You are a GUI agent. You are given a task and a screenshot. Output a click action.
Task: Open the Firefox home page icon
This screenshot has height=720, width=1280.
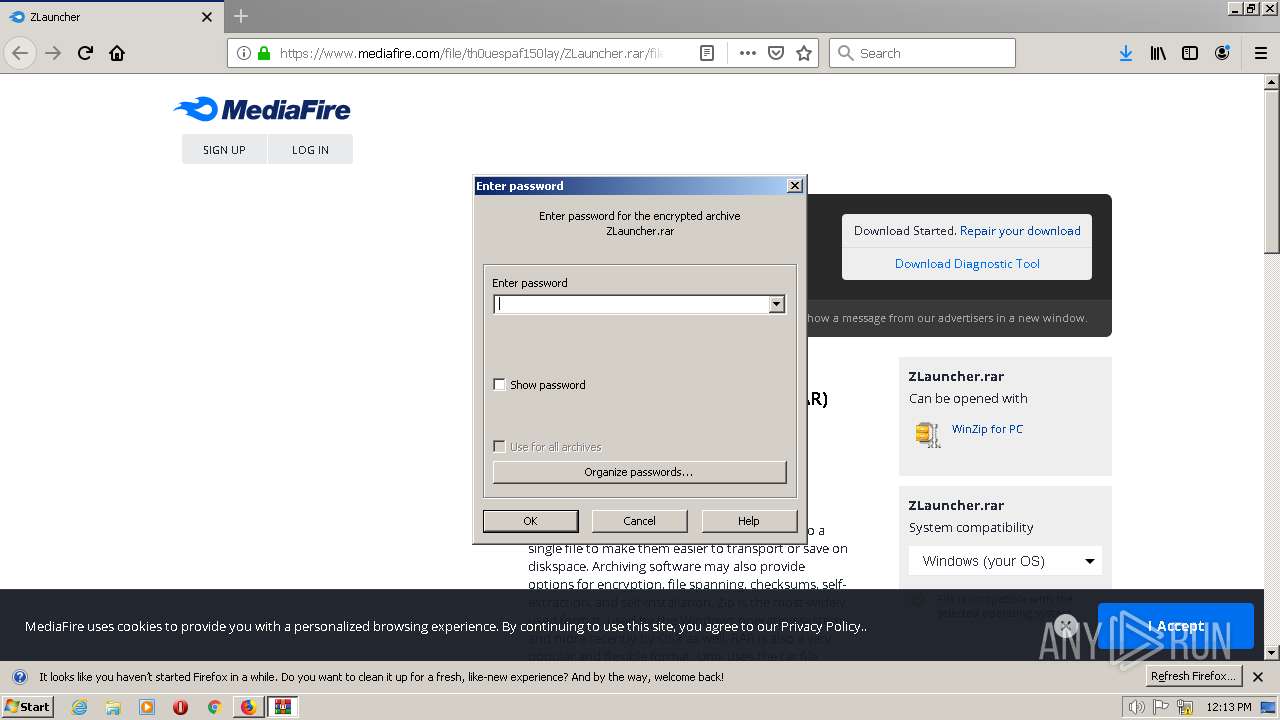tap(117, 53)
